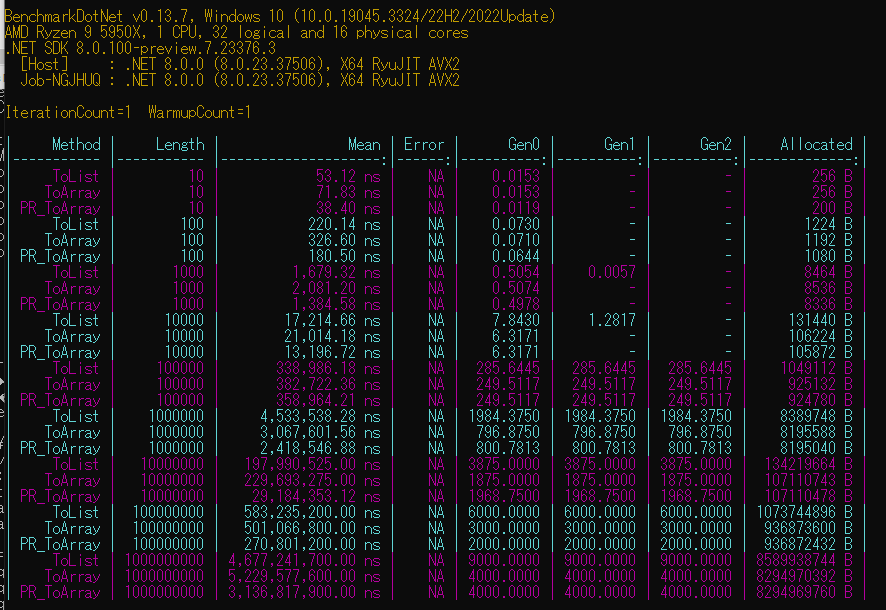
Task: Click the Gen0 value 7.8430
Action: tap(516, 321)
